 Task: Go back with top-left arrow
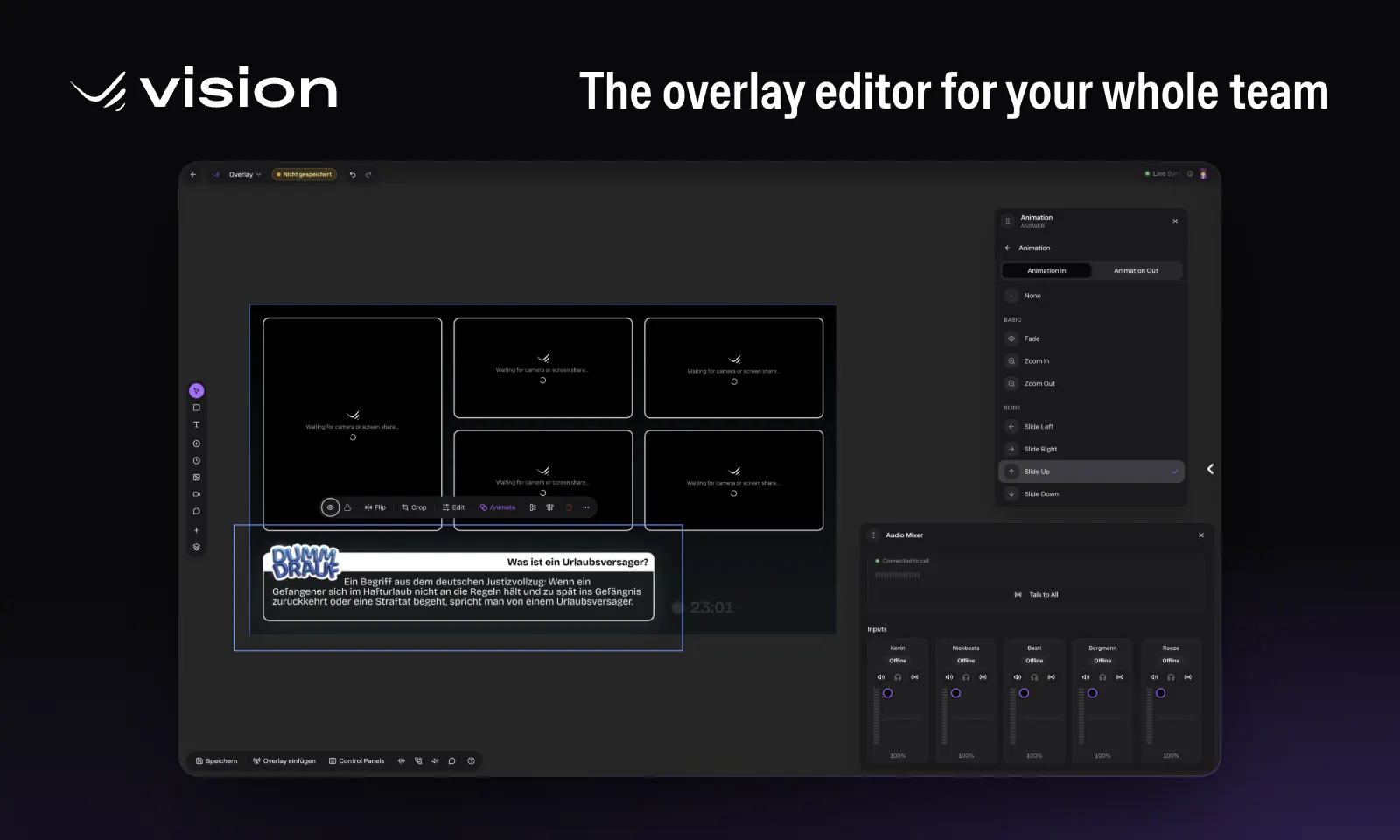(193, 174)
